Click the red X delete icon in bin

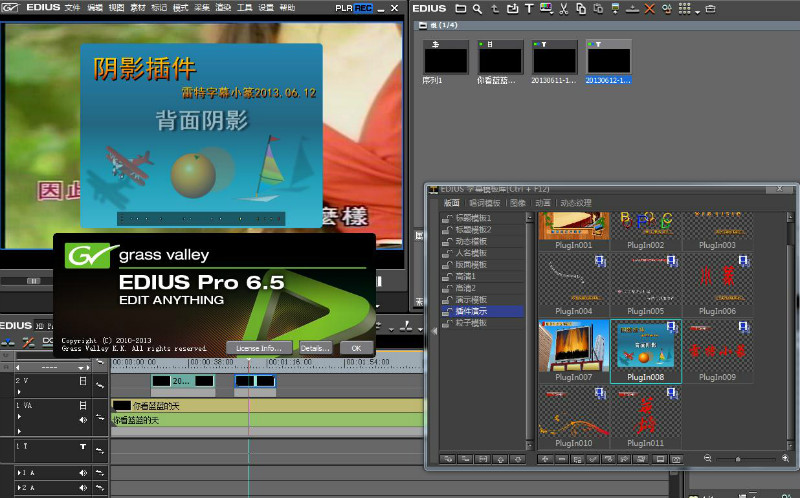click(x=649, y=9)
